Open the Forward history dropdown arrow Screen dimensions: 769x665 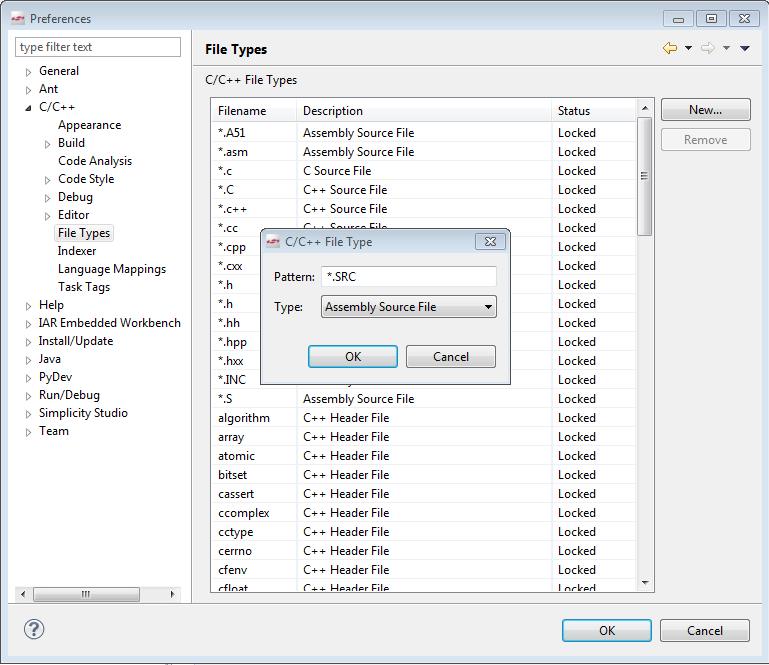click(x=726, y=48)
